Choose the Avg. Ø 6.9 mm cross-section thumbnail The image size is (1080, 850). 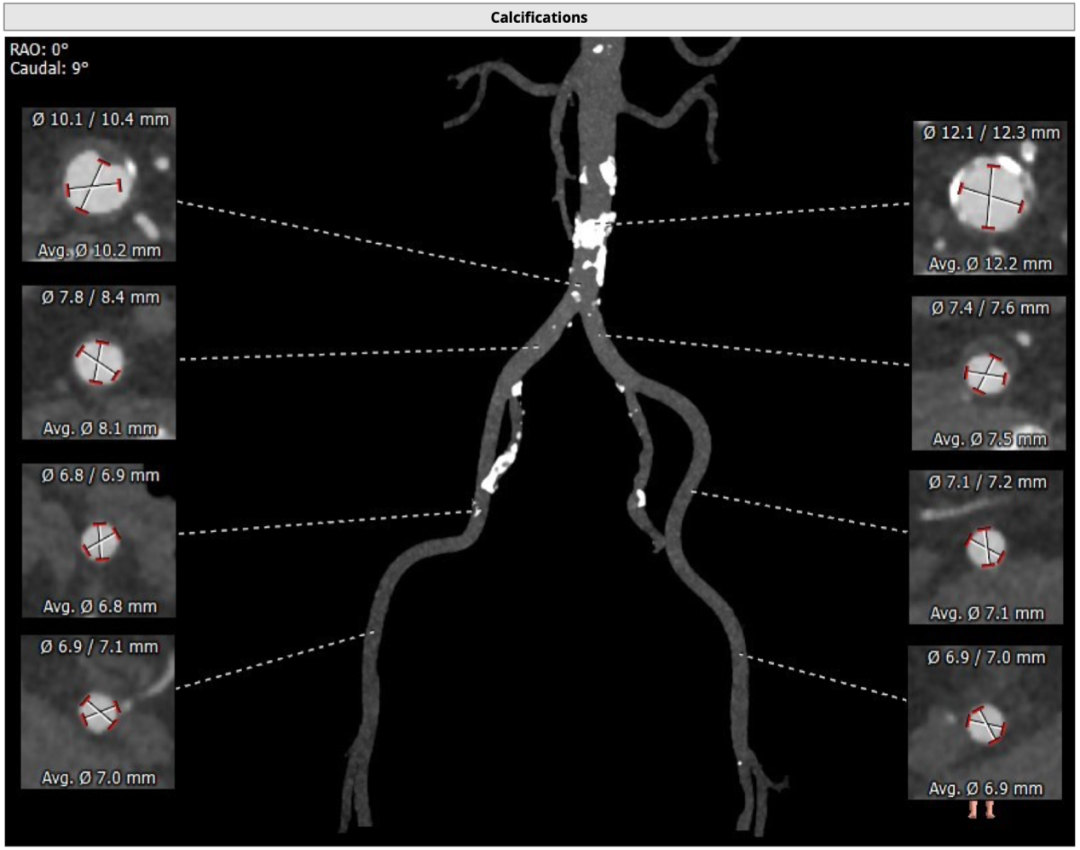click(x=984, y=722)
